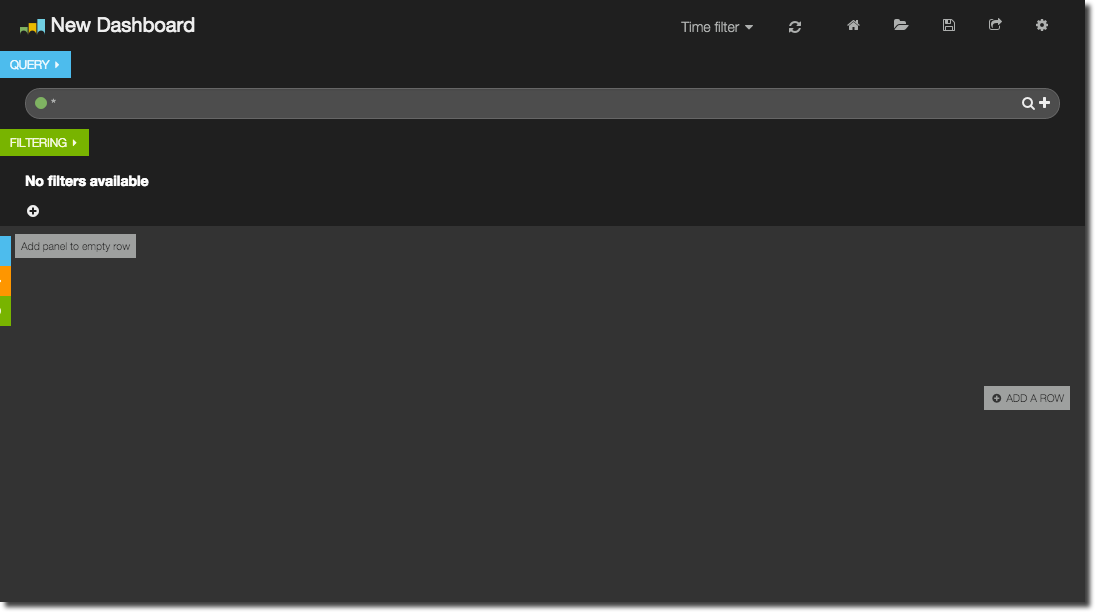
Task: Click the green row handle strip
Action: coord(5,310)
